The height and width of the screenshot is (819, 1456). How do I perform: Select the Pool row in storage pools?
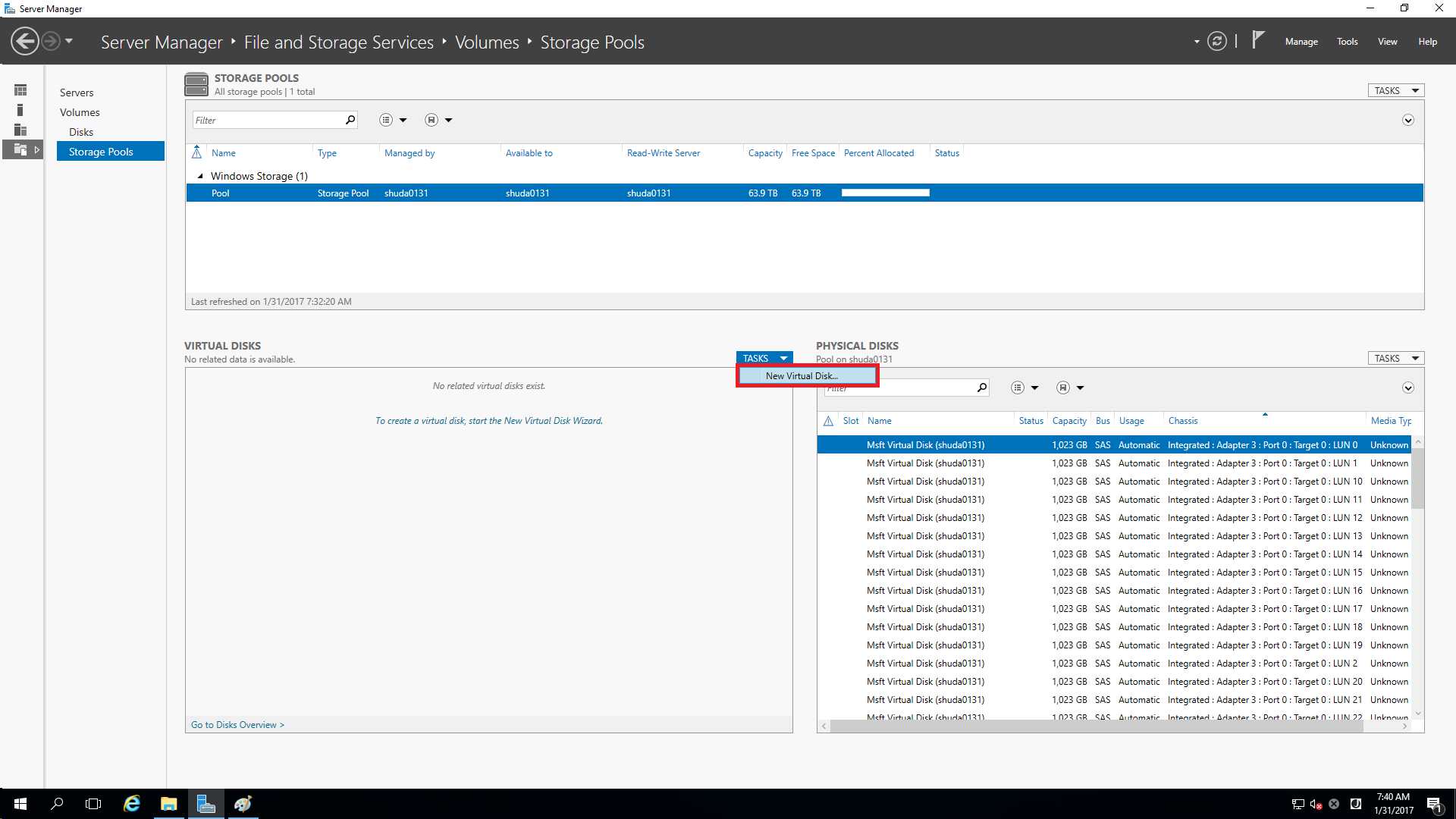coord(805,193)
